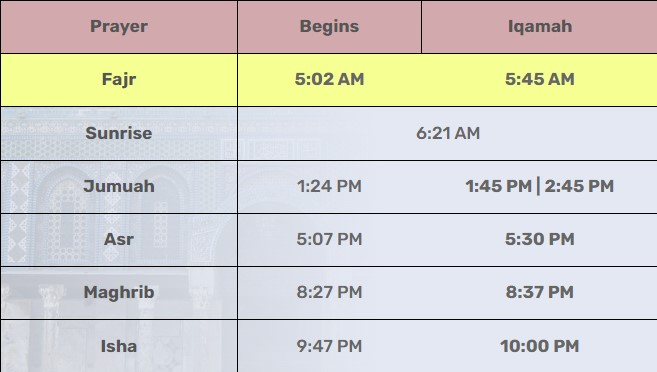
Task: Select the Asr row label
Action: point(119,239)
